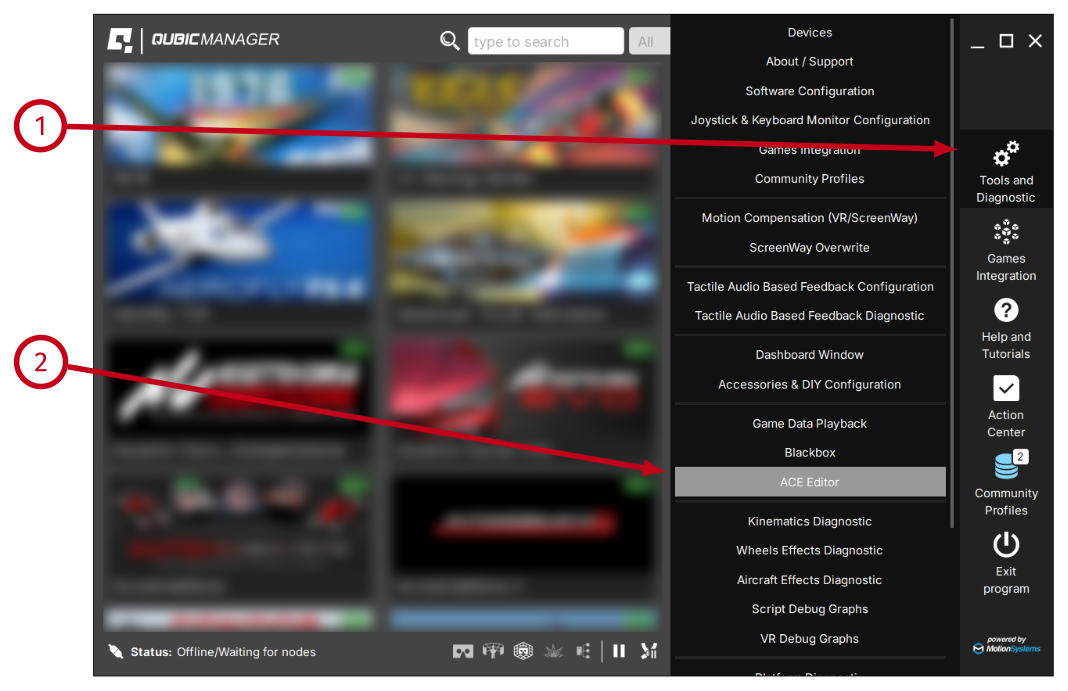Click the plug connection status icon
Viewport: 1068px width, 691px height.
coord(116,652)
